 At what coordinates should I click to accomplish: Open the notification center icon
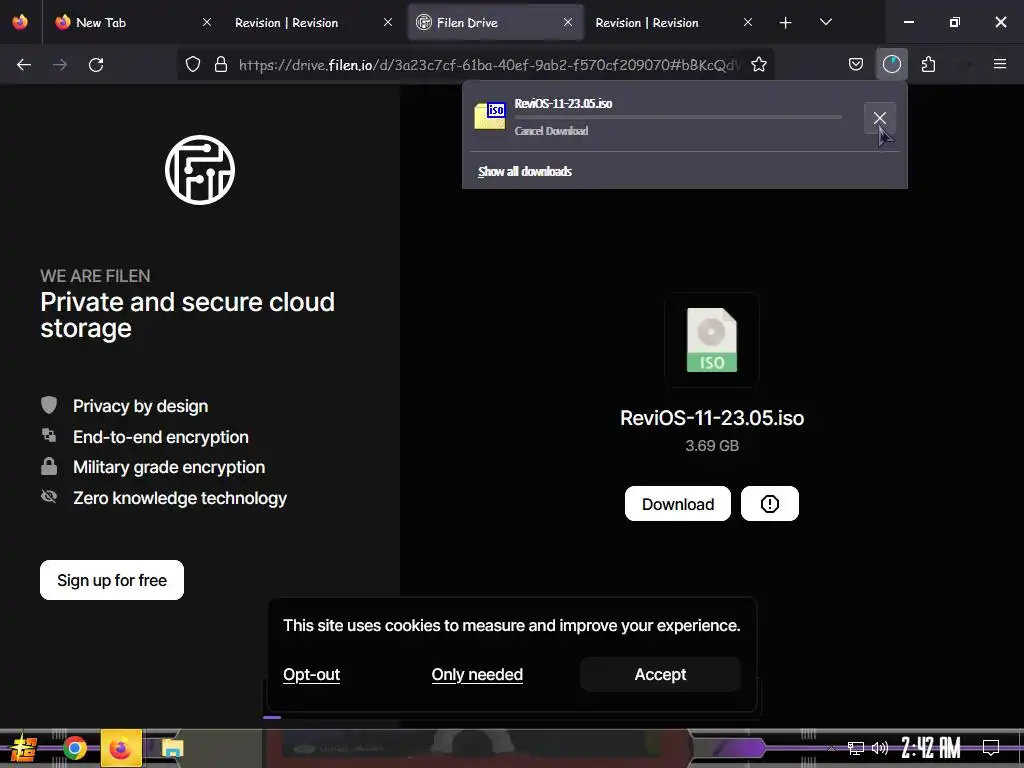(x=991, y=748)
